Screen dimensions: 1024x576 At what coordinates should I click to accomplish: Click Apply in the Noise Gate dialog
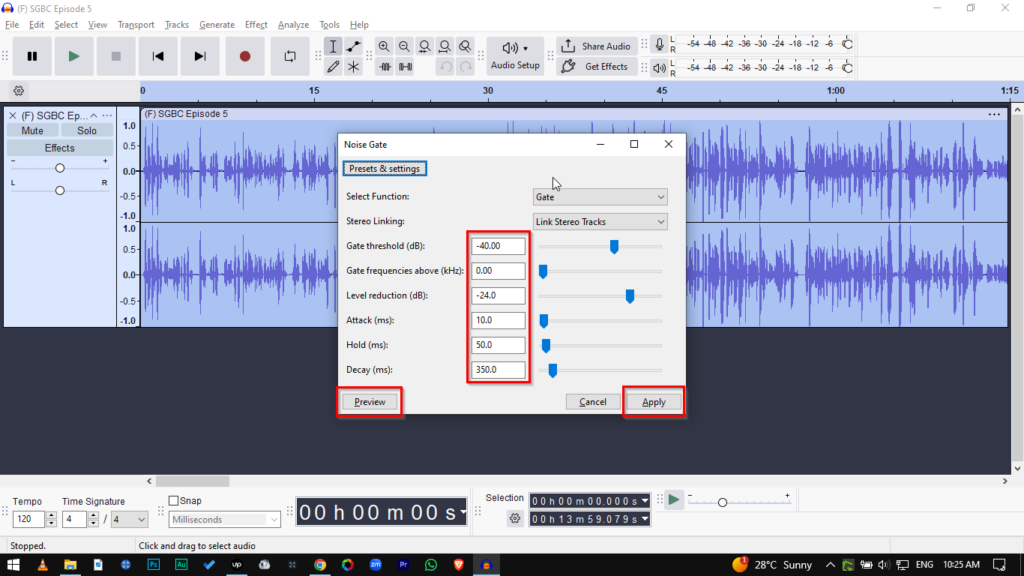pos(653,402)
